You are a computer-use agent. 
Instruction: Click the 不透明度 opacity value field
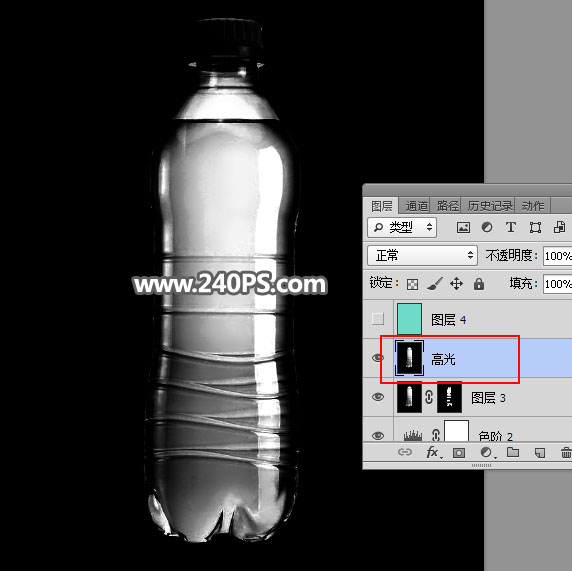click(557, 256)
